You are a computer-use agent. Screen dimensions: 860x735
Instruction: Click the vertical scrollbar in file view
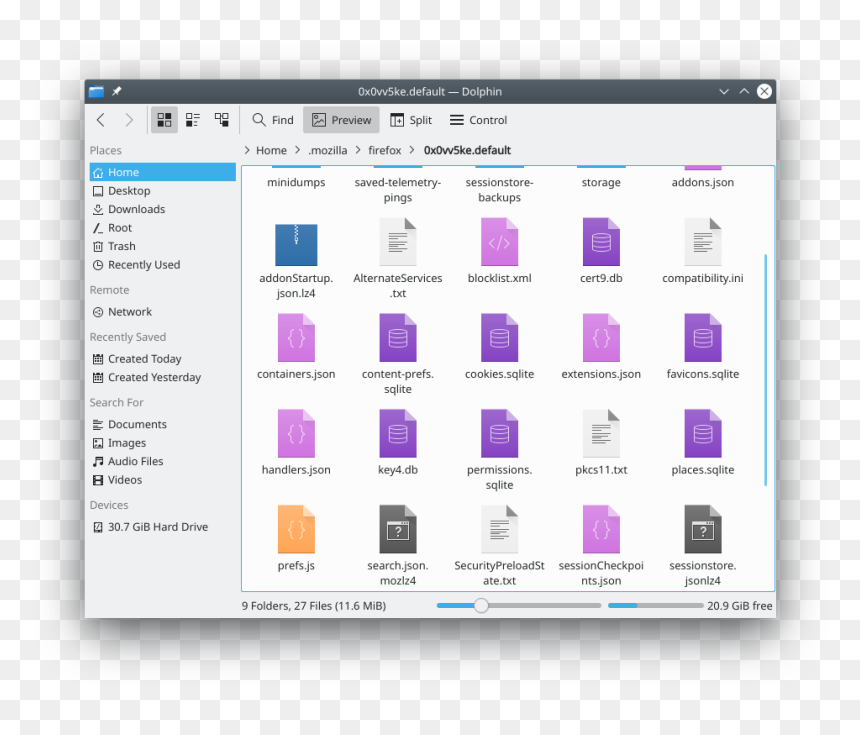coord(766,370)
